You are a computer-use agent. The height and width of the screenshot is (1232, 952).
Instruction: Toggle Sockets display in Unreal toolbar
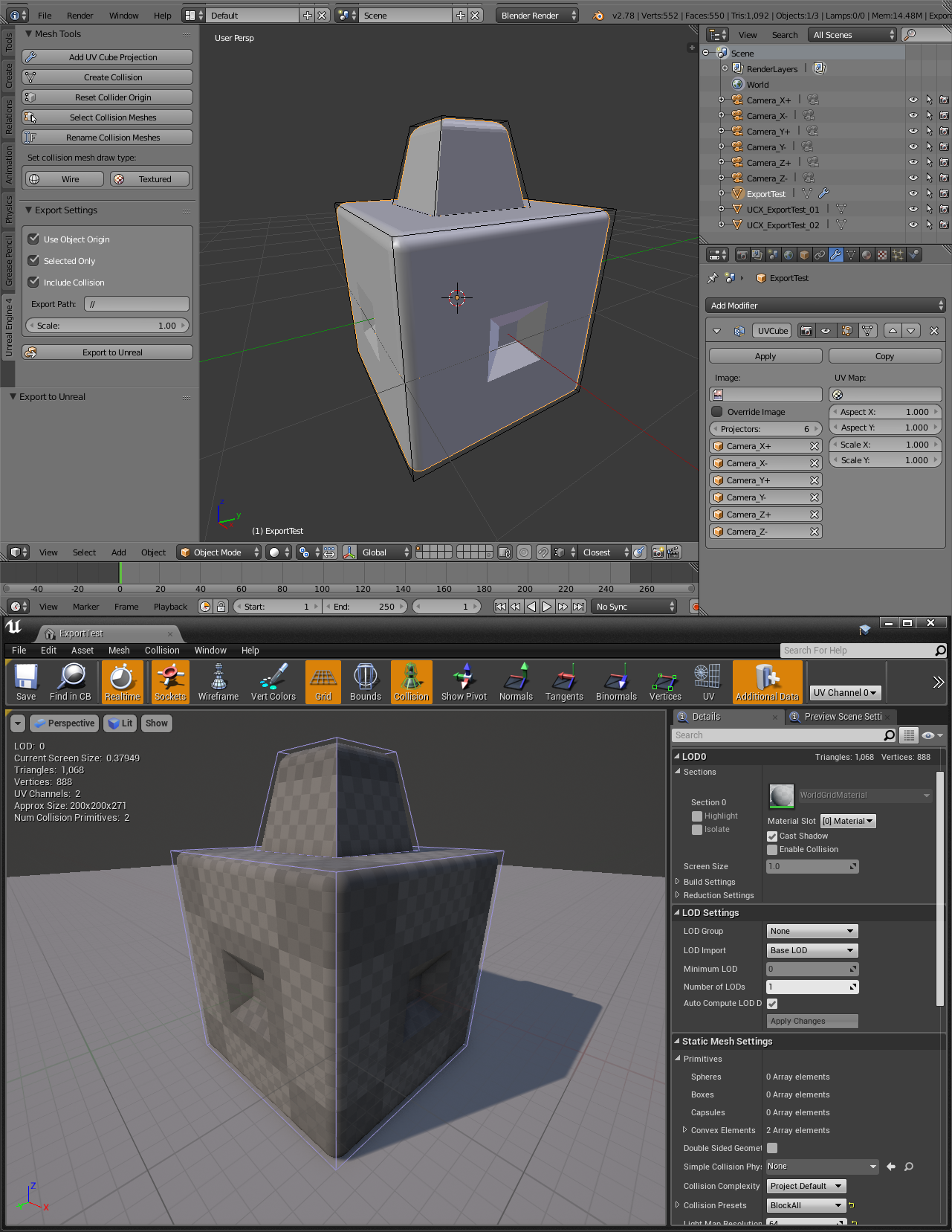point(170,682)
